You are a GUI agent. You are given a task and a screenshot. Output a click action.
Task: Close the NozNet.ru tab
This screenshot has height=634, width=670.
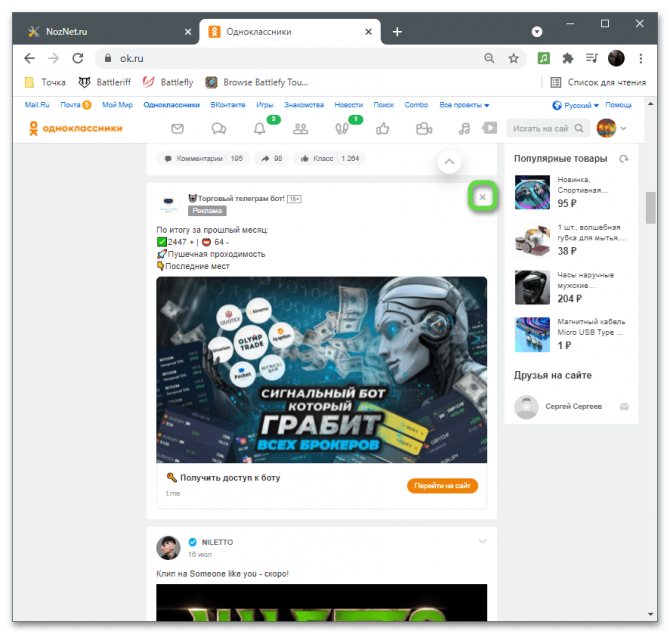[x=188, y=32]
